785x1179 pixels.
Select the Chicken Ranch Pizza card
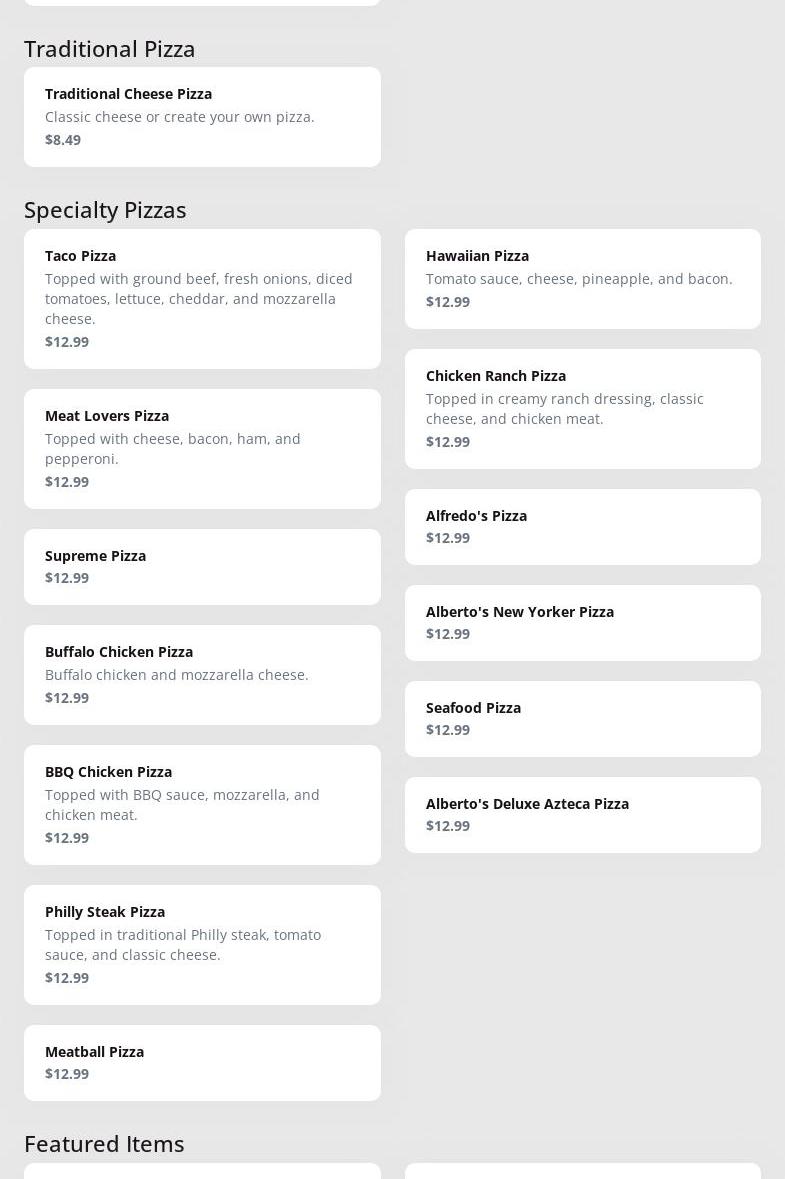pos(582,408)
